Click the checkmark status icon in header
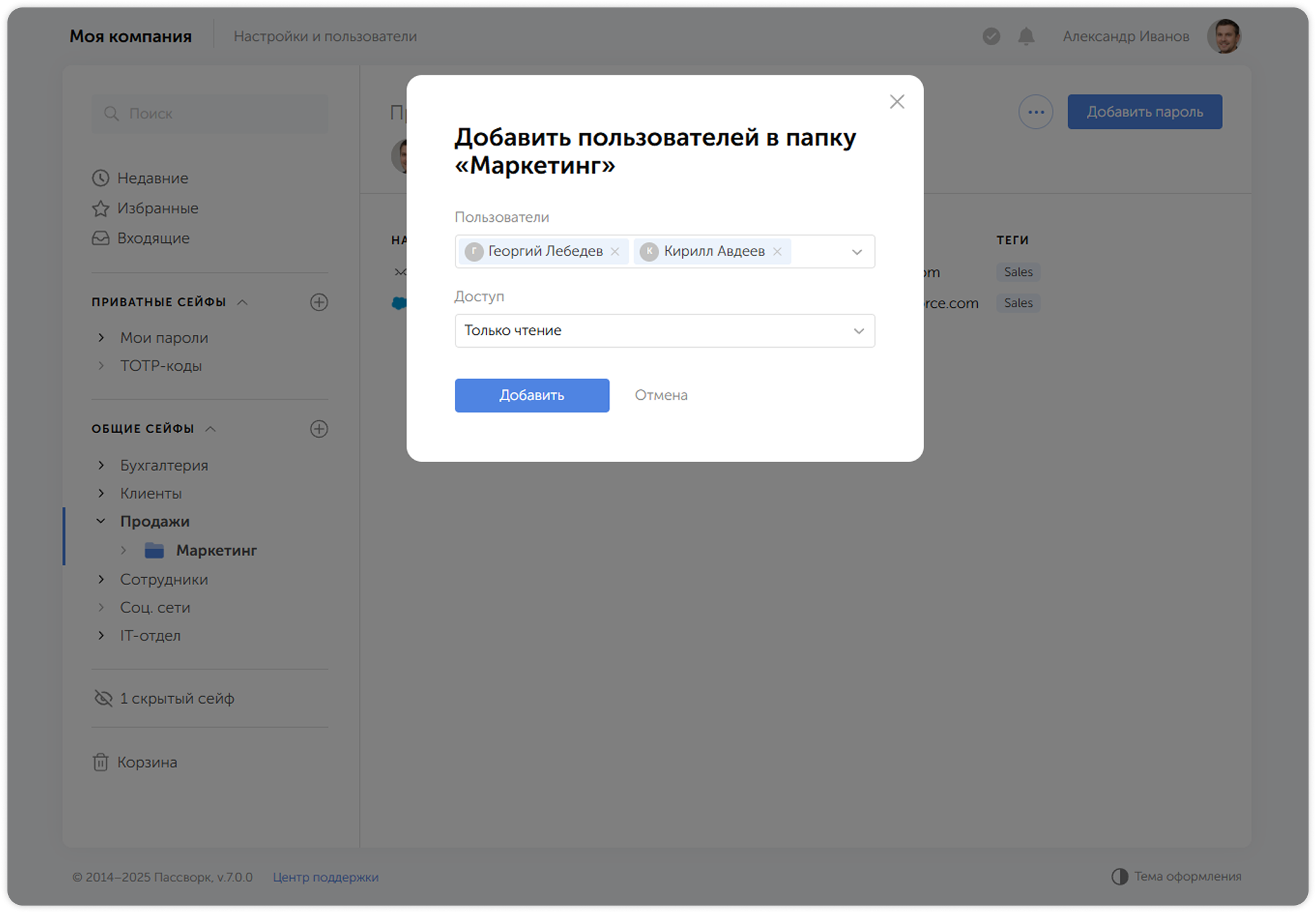 (991, 37)
